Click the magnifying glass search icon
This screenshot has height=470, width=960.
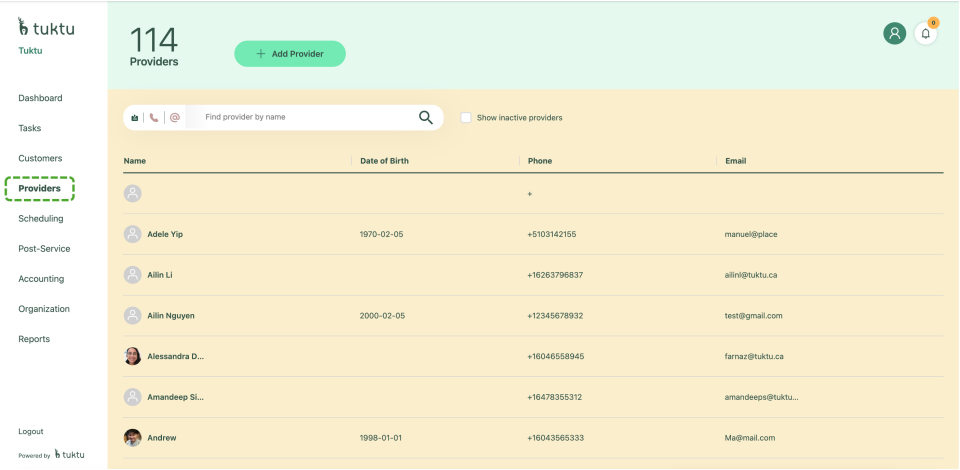point(426,118)
